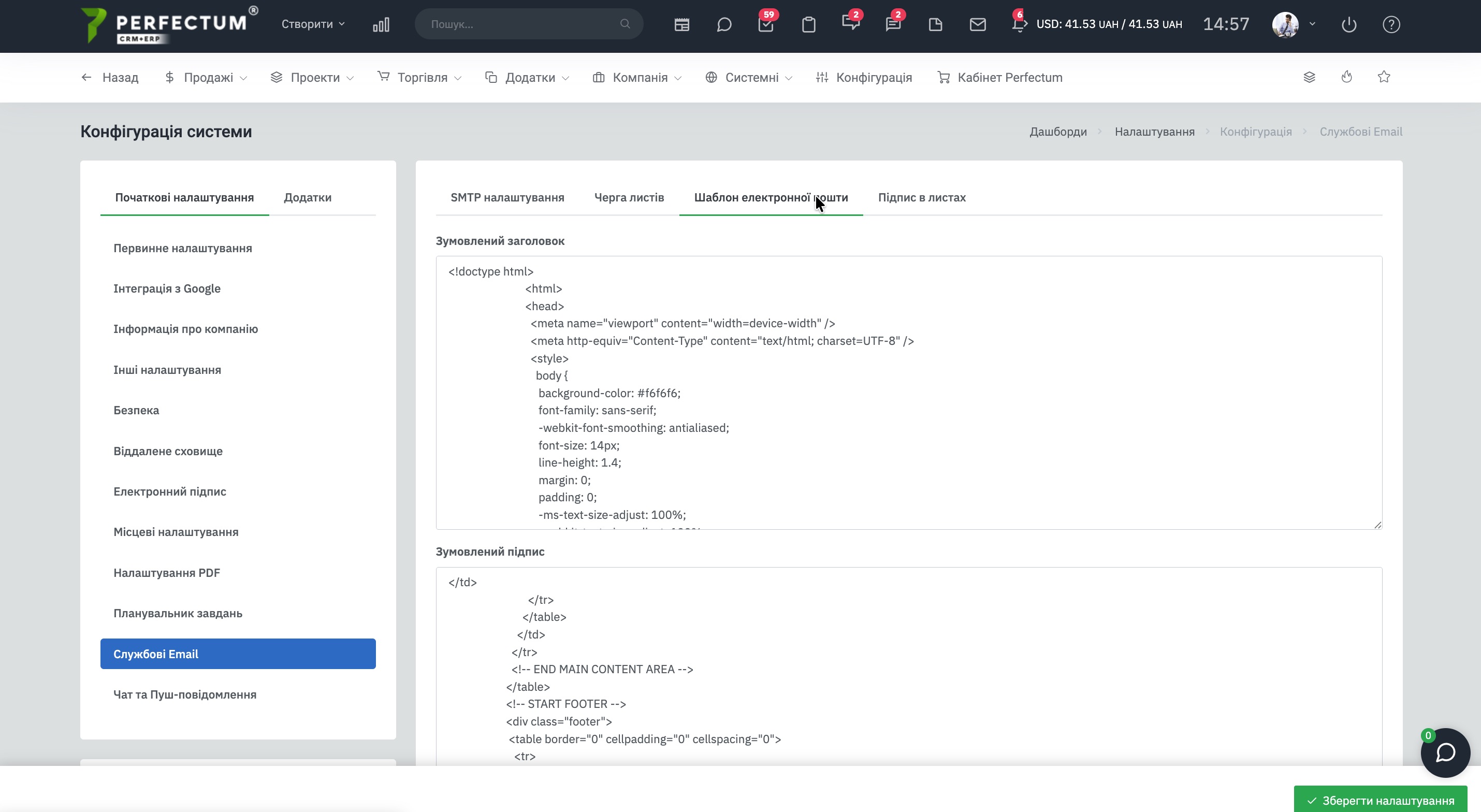The height and width of the screenshot is (812, 1481).
Task: Switch to SMTP налаштування tab
Action: click(507, 197)
